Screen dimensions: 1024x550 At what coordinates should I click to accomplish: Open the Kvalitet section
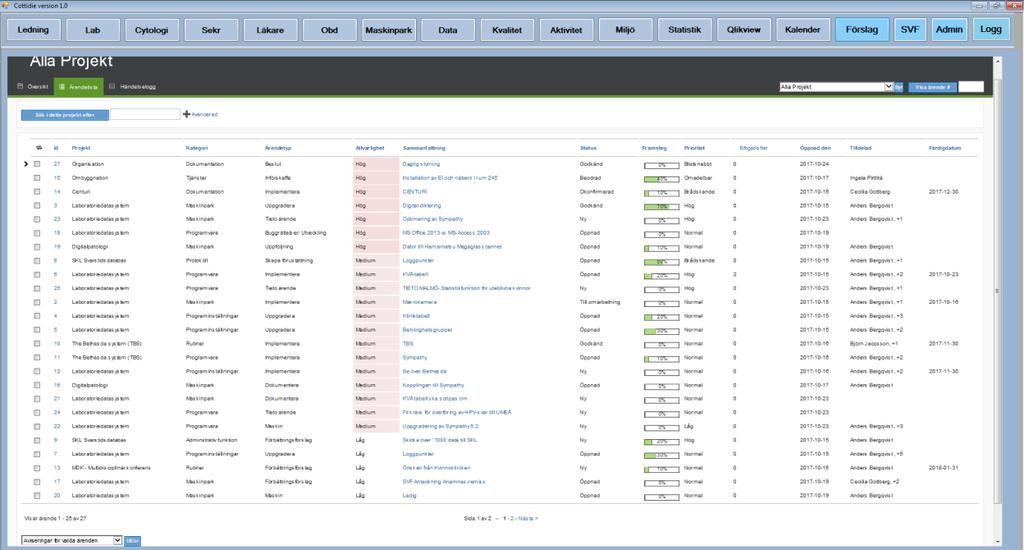[x=507, y=30]
